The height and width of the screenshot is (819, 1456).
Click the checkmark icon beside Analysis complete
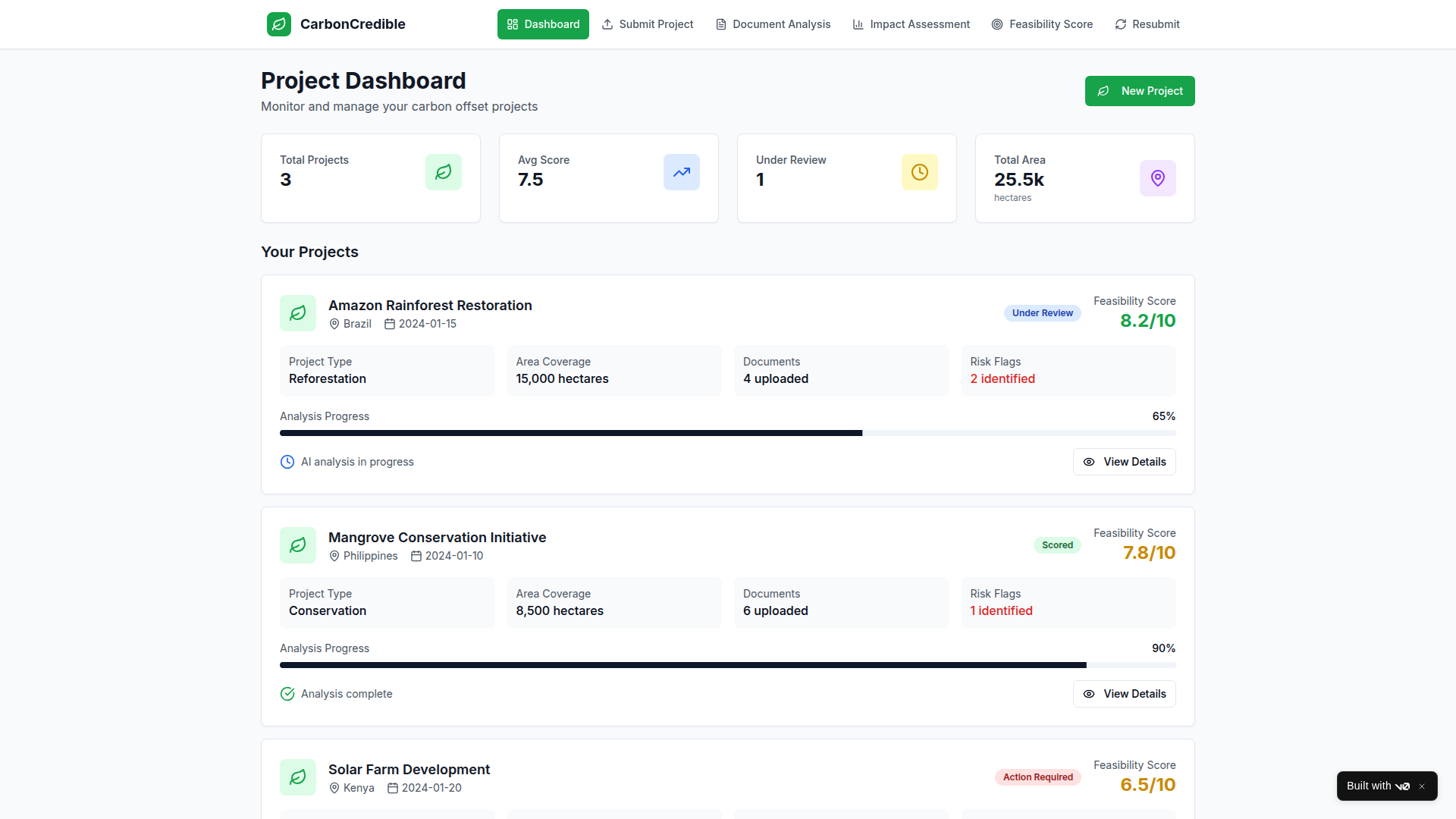[287, 694]
